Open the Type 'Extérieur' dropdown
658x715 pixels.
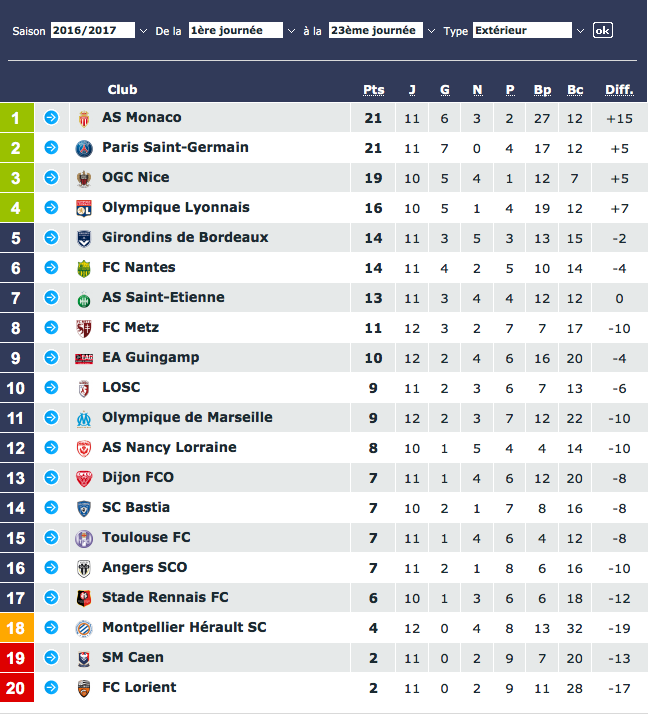529,31
